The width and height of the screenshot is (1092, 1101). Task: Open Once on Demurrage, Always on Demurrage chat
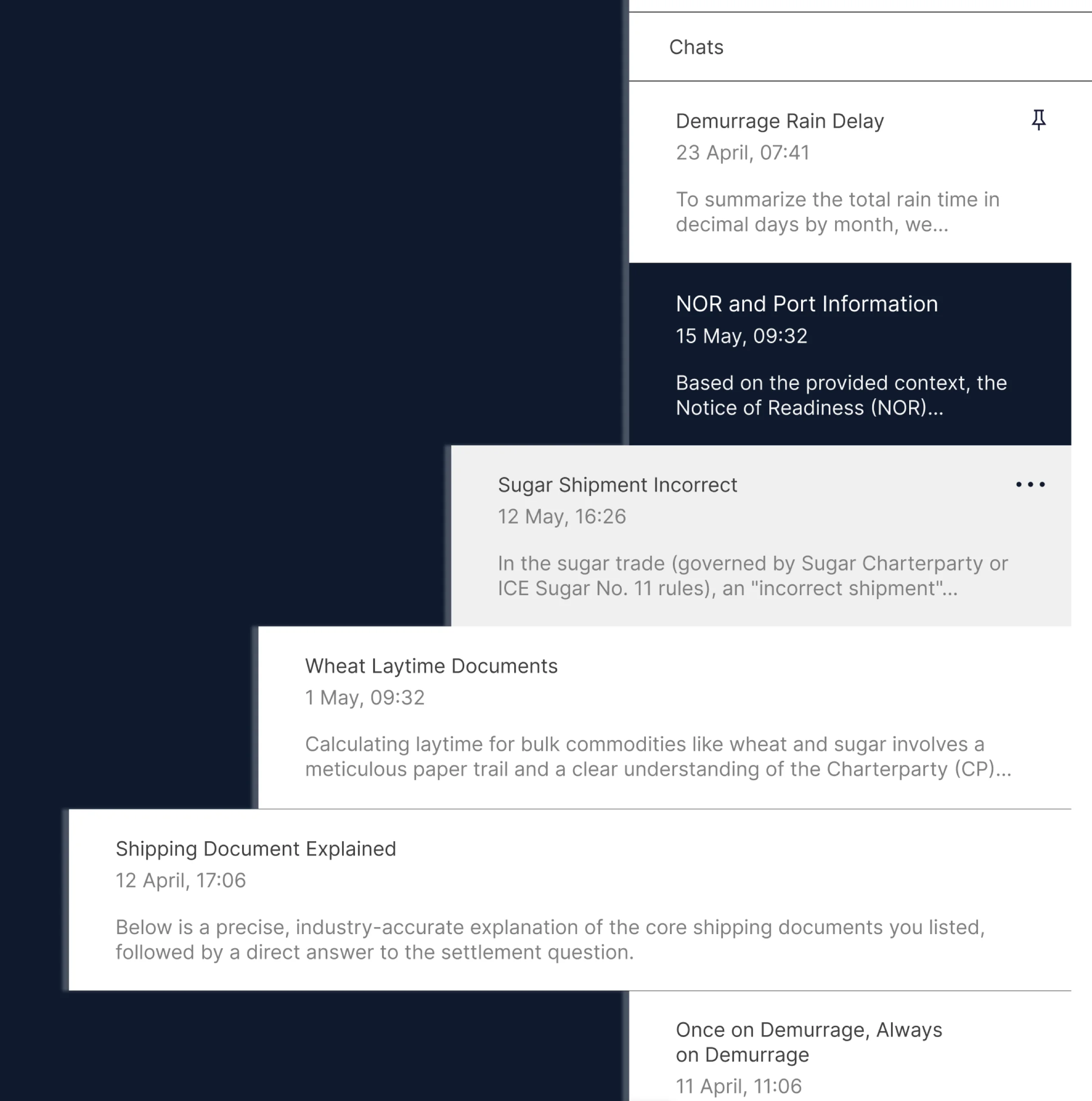(x=808, y=1042)
